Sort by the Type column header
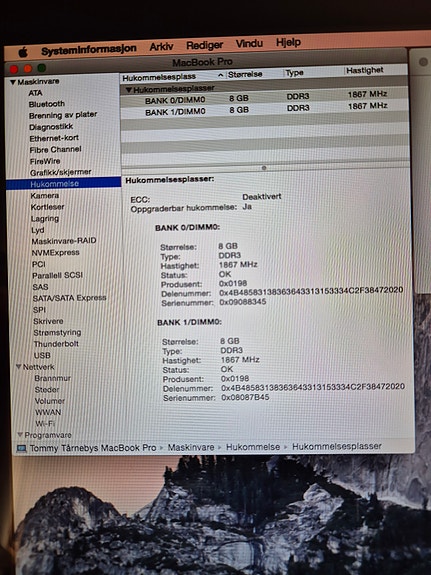 click(x=294, y=73)
